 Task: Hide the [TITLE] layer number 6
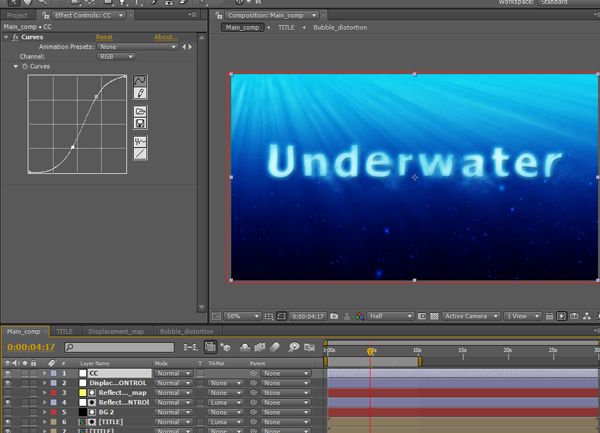[x=8, y=422]
